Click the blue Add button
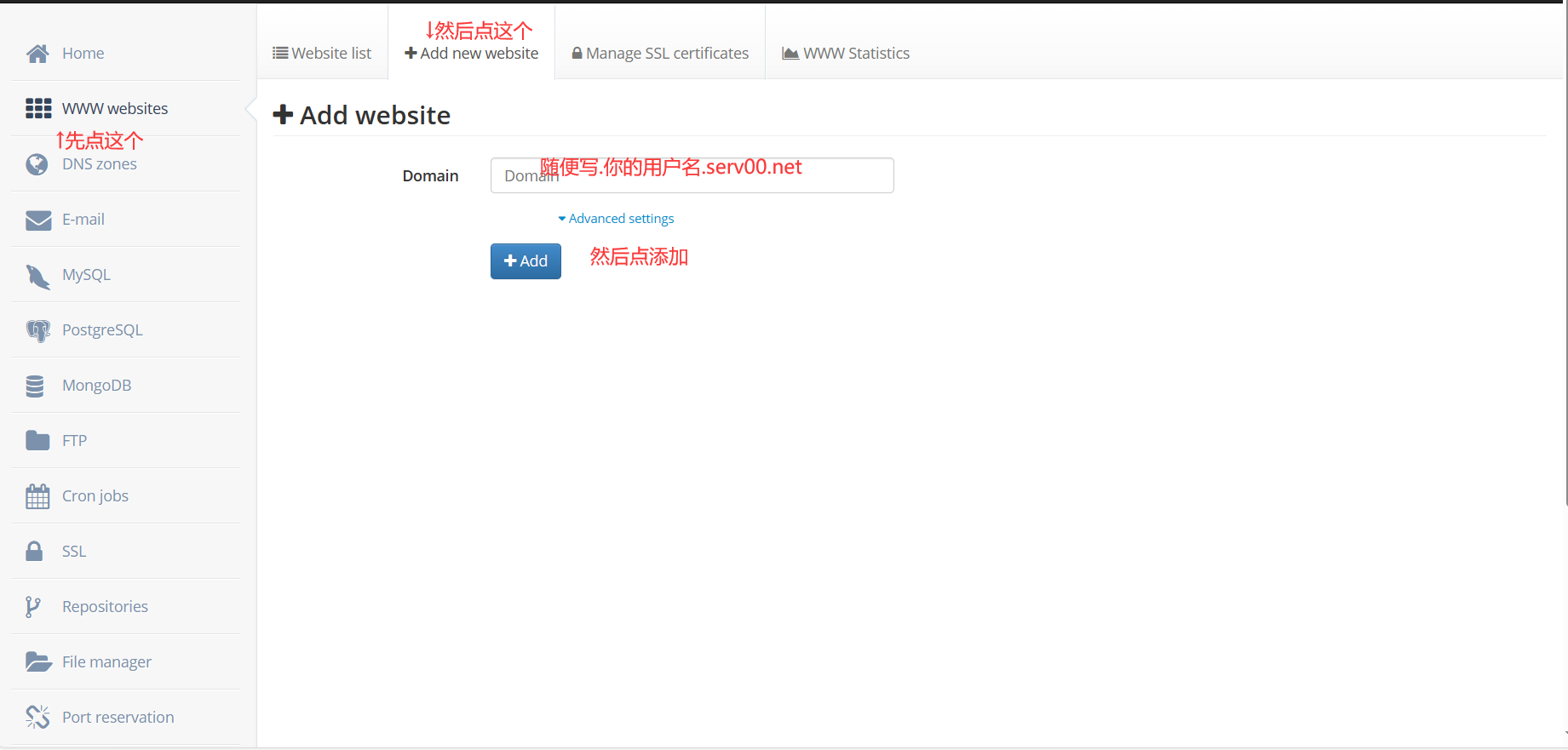Viewport: 1568px width, 750px height. click(x=526, y=261)
